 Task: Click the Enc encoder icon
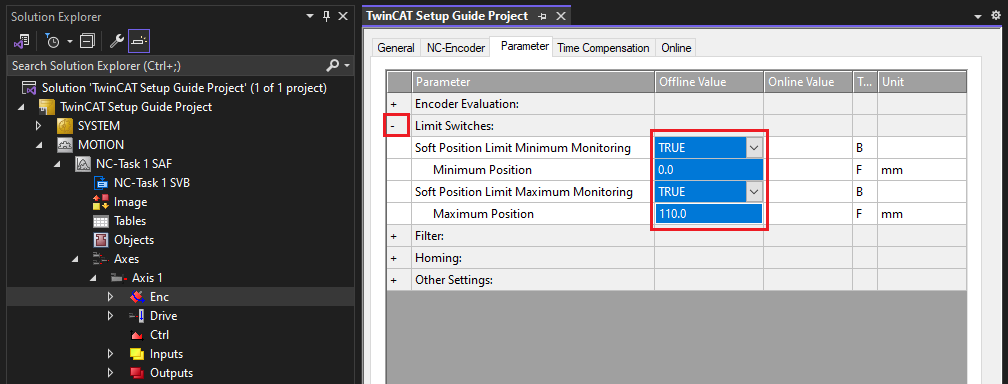[137, 297]
